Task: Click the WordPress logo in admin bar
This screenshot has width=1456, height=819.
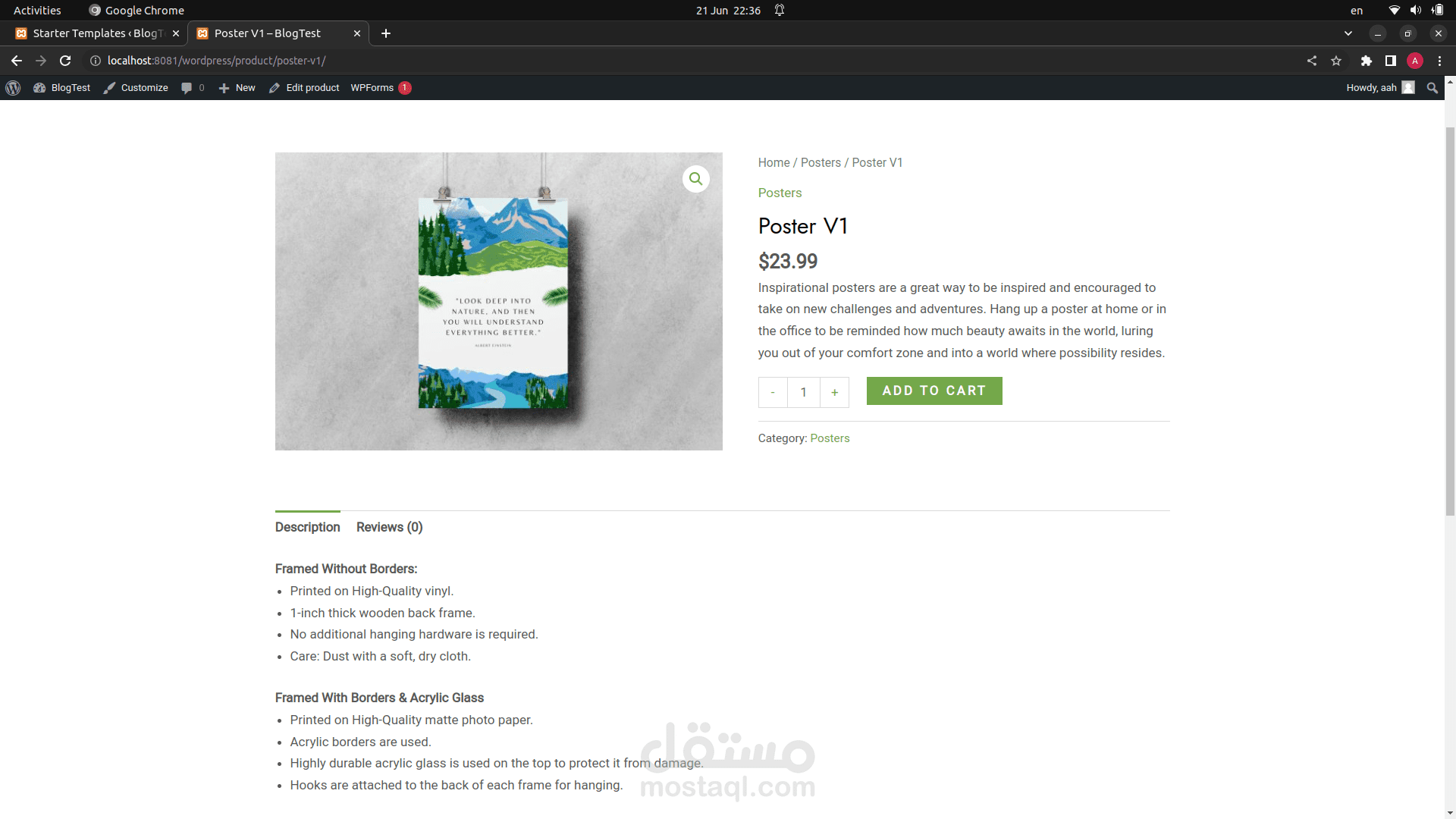Action: tap(13, 88)
